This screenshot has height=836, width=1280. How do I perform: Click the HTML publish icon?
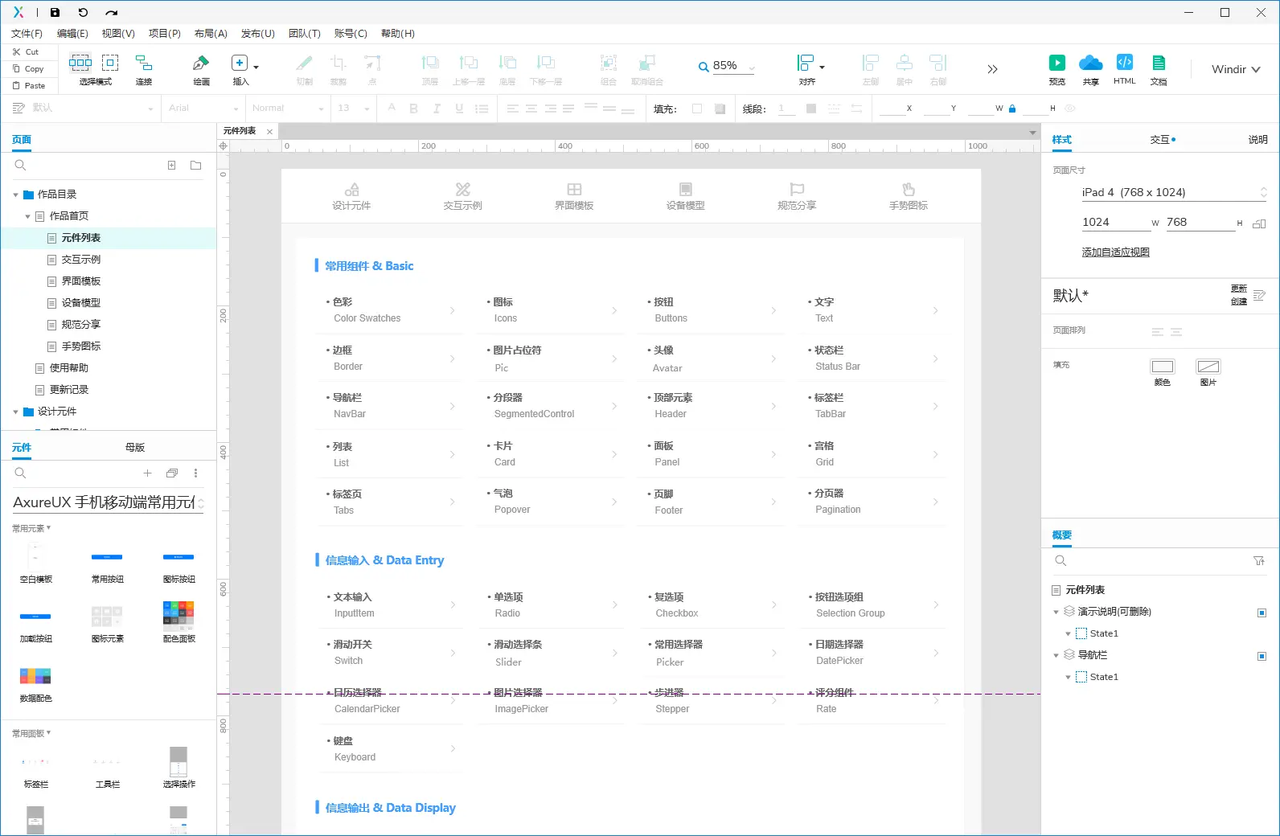1124,63
